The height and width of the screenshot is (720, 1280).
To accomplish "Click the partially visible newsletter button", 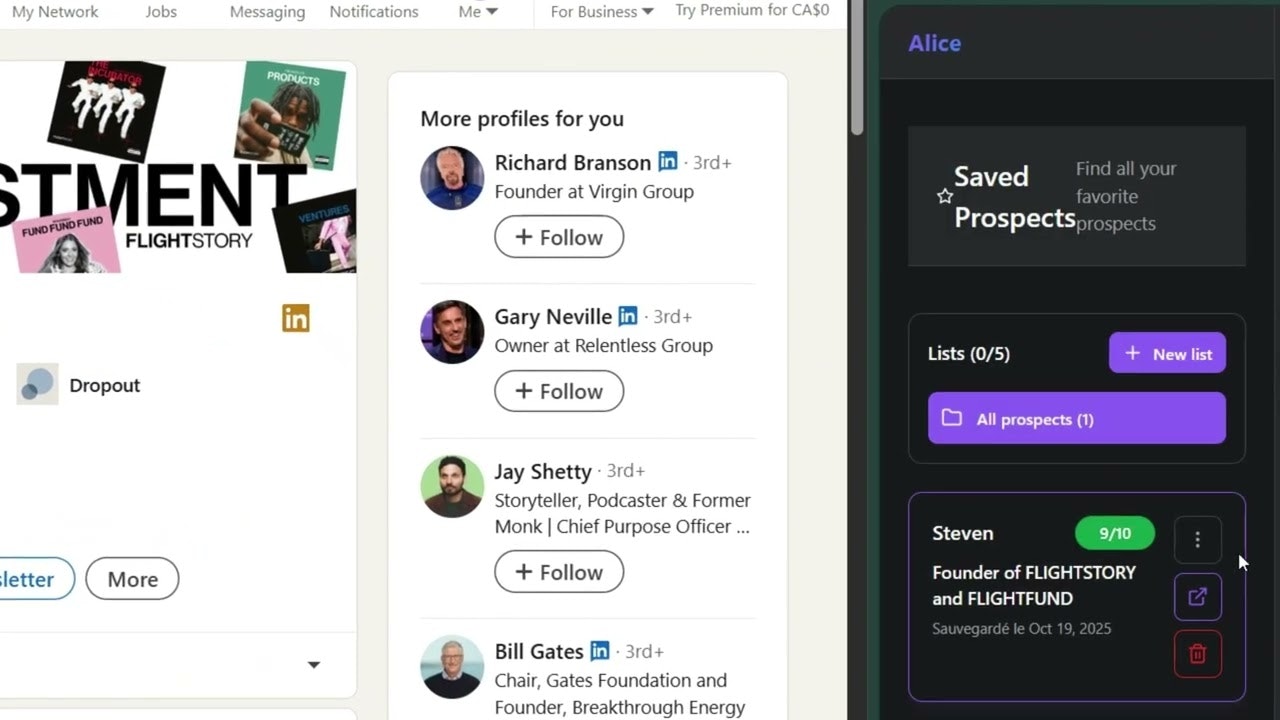I will tap(36, 579).
